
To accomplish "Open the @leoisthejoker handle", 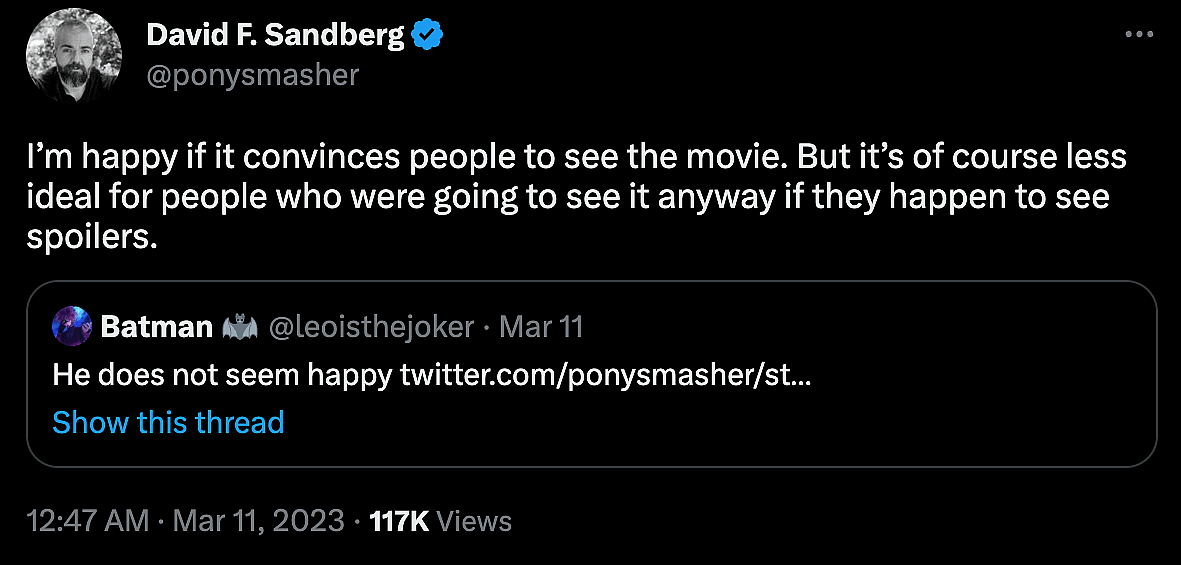I will [372, 327].
